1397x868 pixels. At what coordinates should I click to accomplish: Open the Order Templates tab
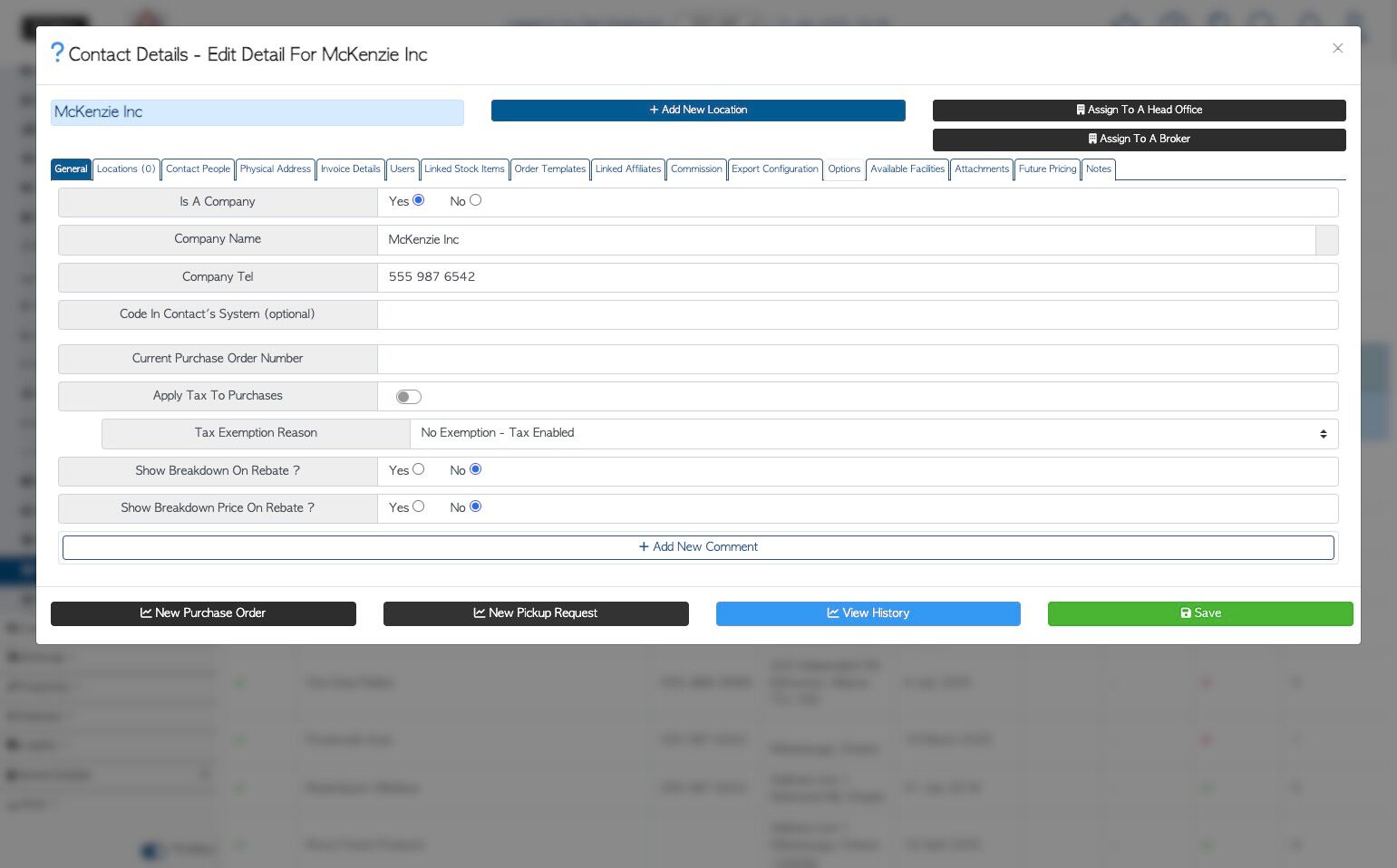[550, 169]
